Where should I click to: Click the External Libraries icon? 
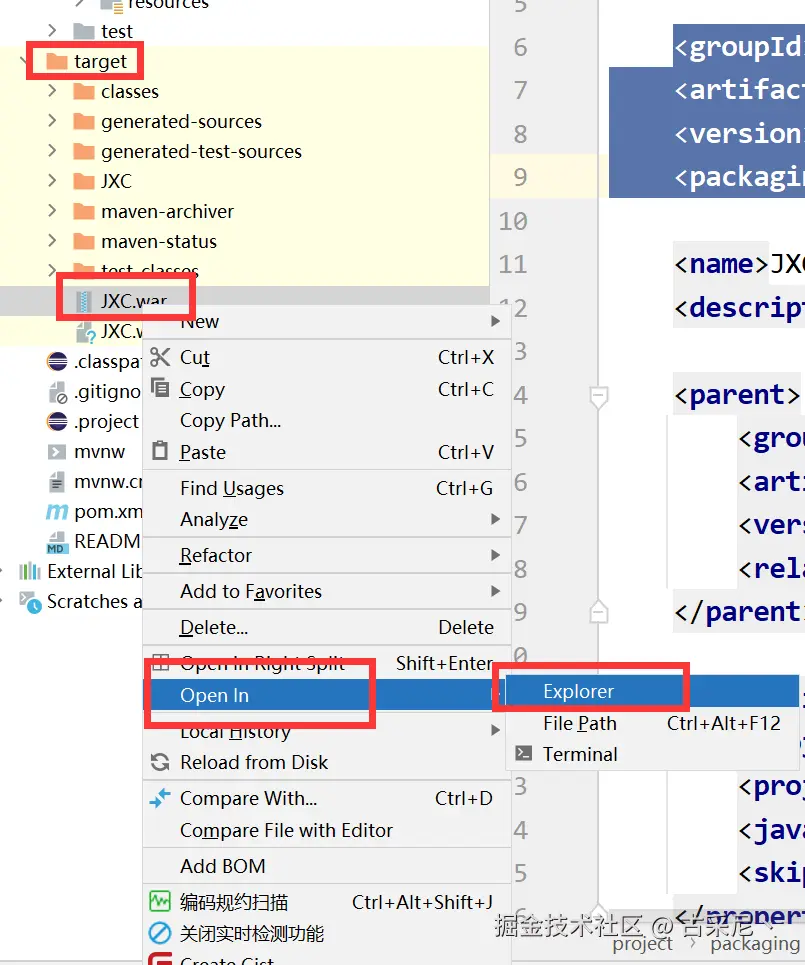(x=30, y=571)
